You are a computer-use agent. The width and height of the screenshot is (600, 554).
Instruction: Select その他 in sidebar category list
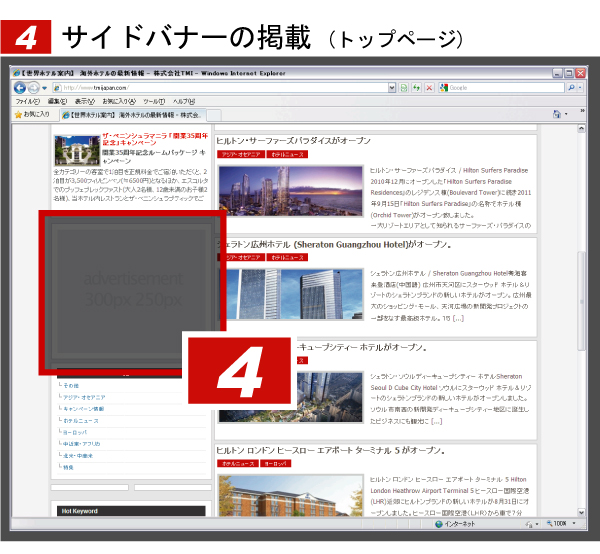[x=71, y=386]
